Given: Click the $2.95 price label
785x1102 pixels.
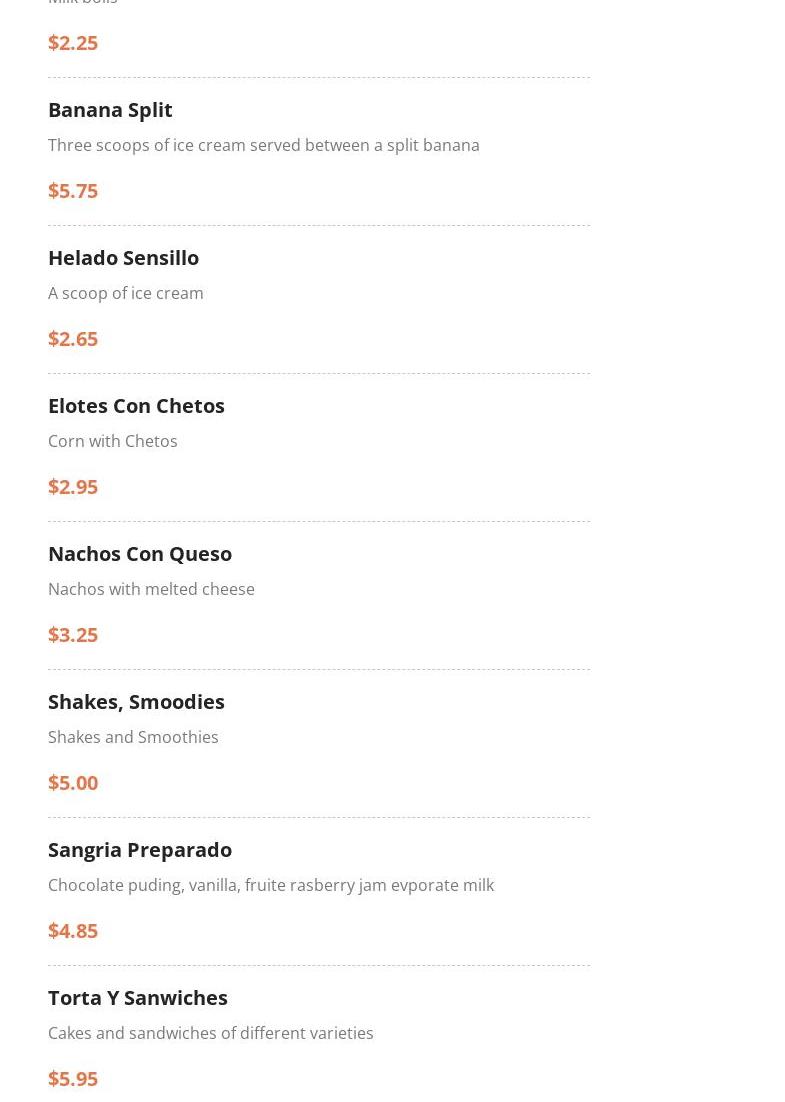Looking at the screenshot, I should pyautogui.click(x=73, y=486).
